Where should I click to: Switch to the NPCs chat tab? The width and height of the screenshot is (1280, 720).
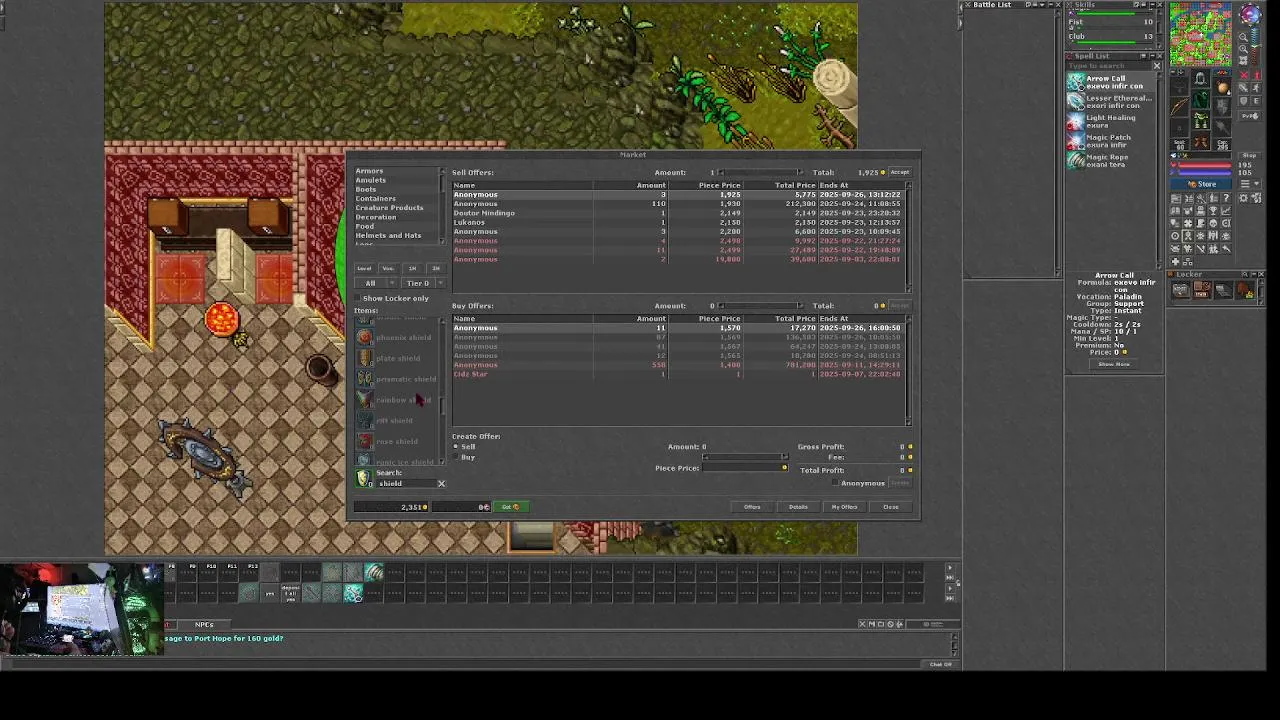click(204, 624)
